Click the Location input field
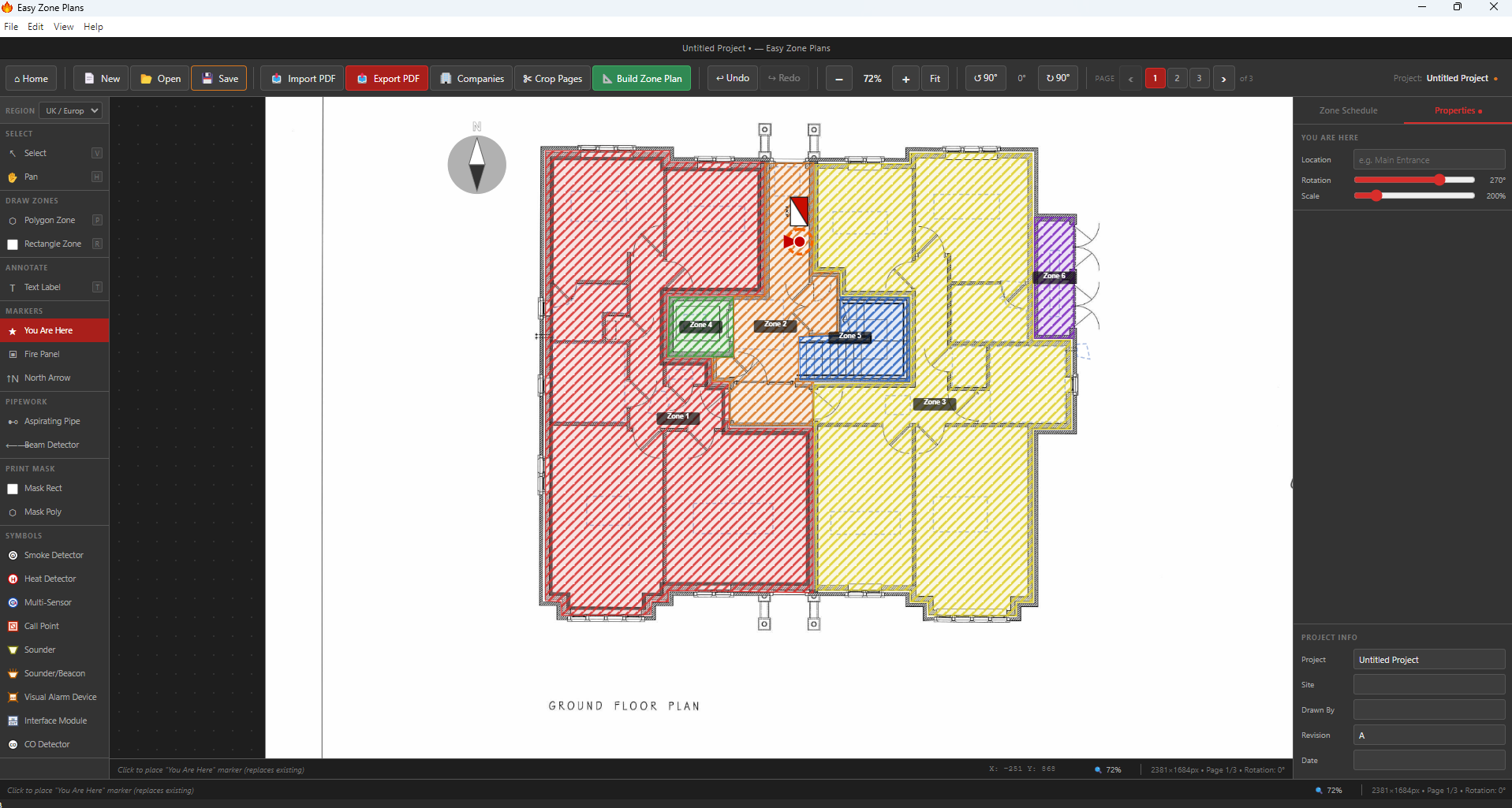This screenshot has width=1512, height=808. [x=1429, y=160]
